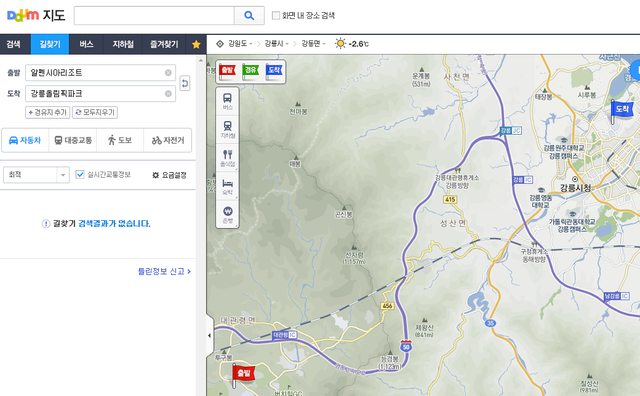Click the 선자령 mountain label
Screen dimensions: 640x396
click(x=354, y=258)
